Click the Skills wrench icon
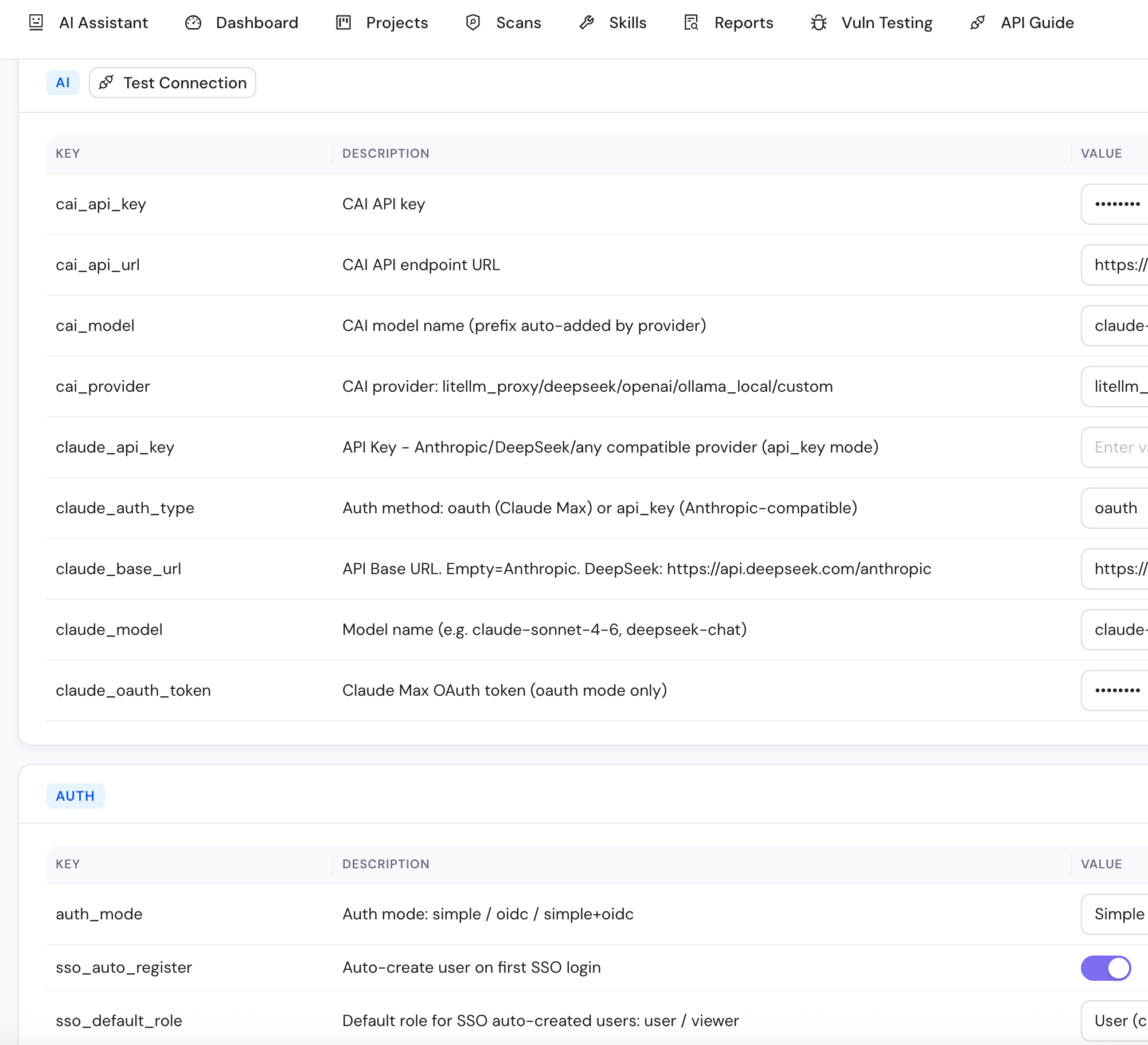This screenshot has width=1148, height=1045. click(587, 22)
